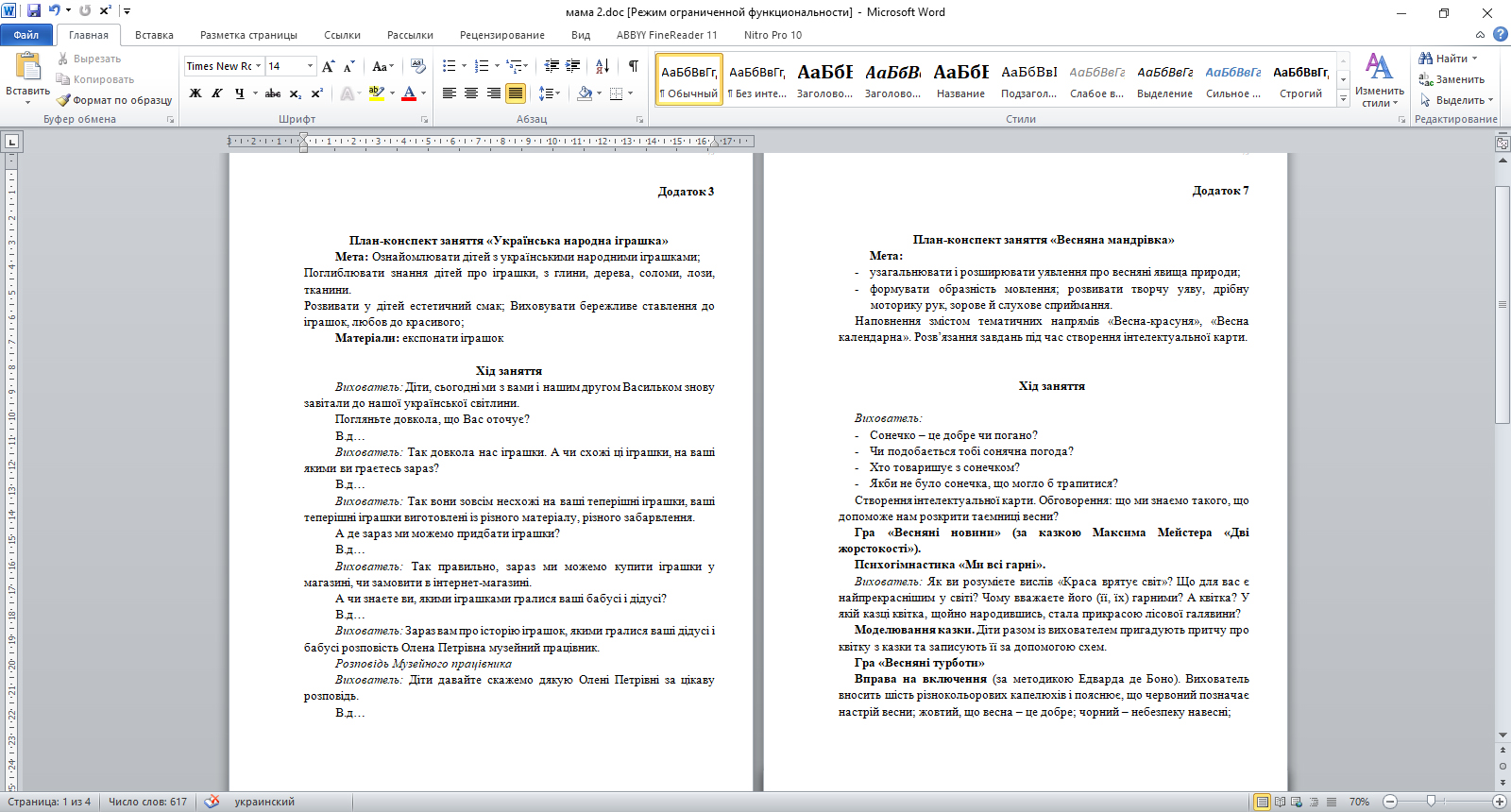Click the vertical scrollbar thumb

[x=1503, y=305]
